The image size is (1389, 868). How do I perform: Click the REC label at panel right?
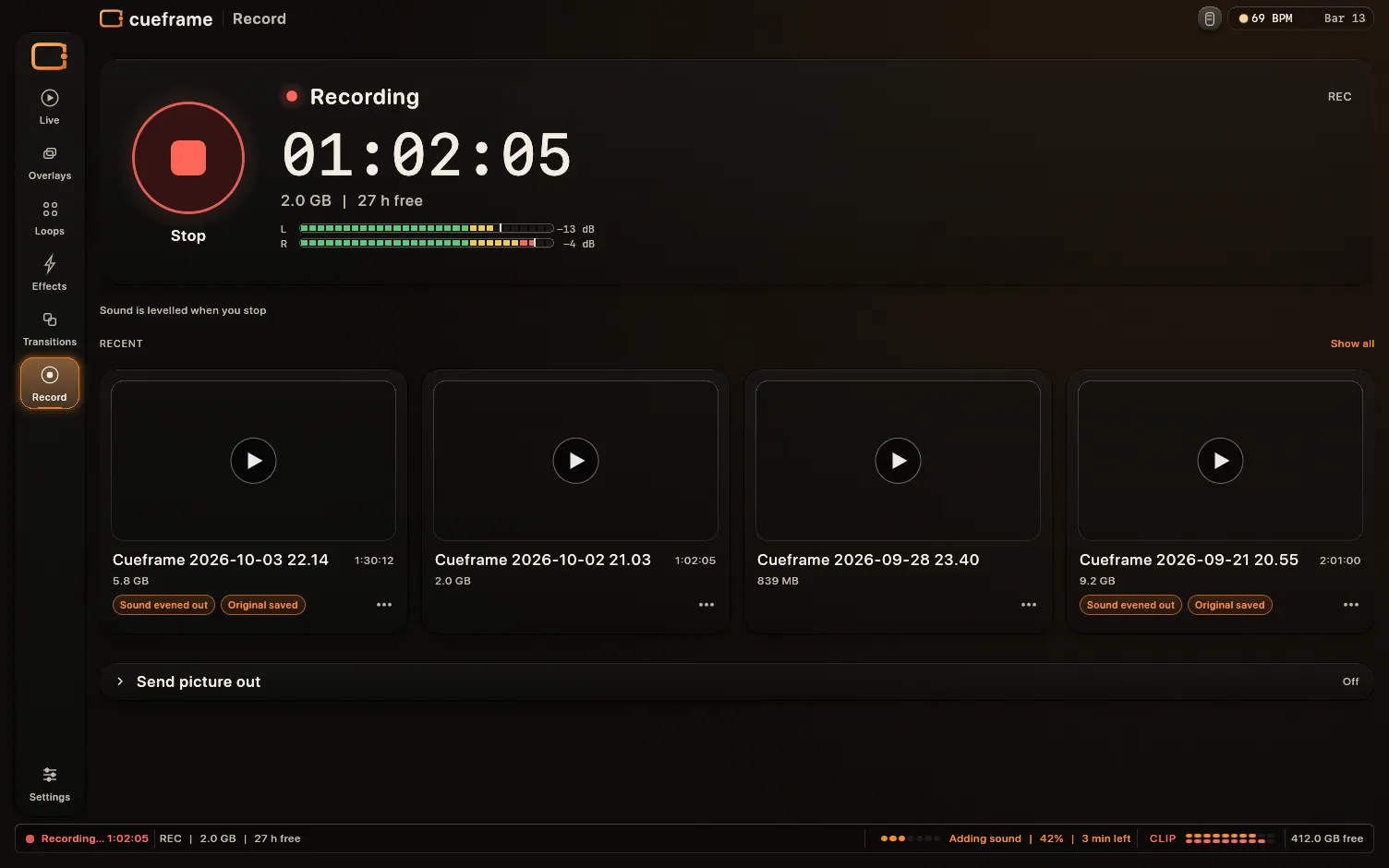point(1340,97)
